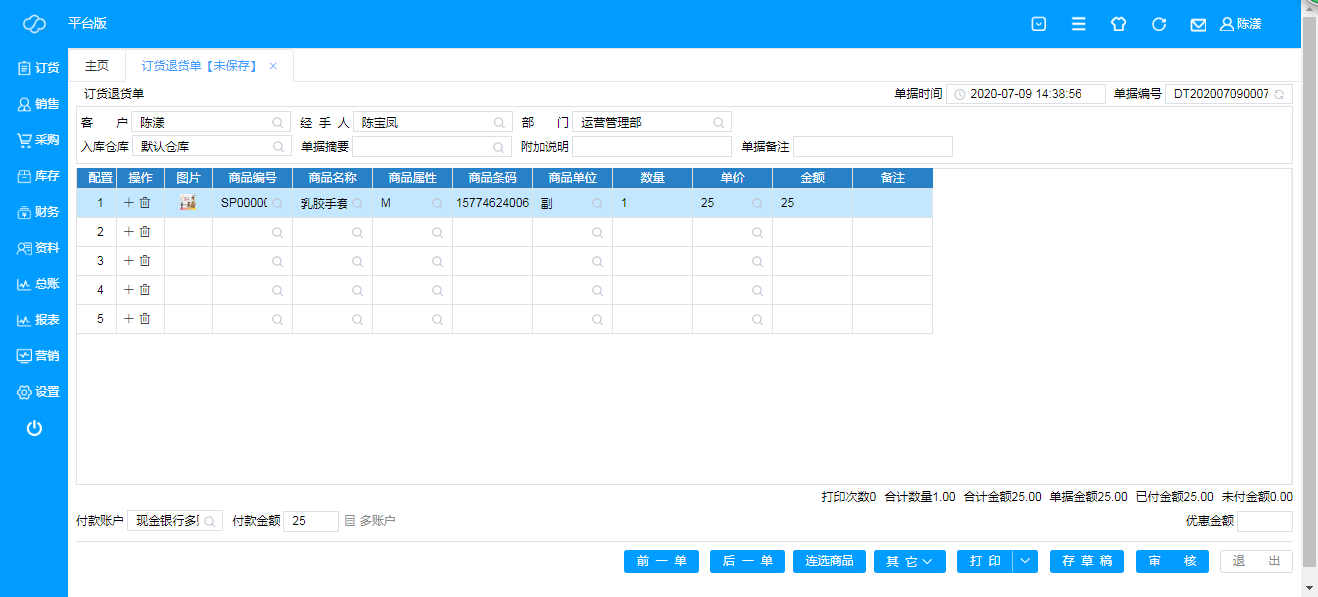Click search icon in 单据摘要 field
This screenshot has width=1318, height=597.
[x=499, y=147]
